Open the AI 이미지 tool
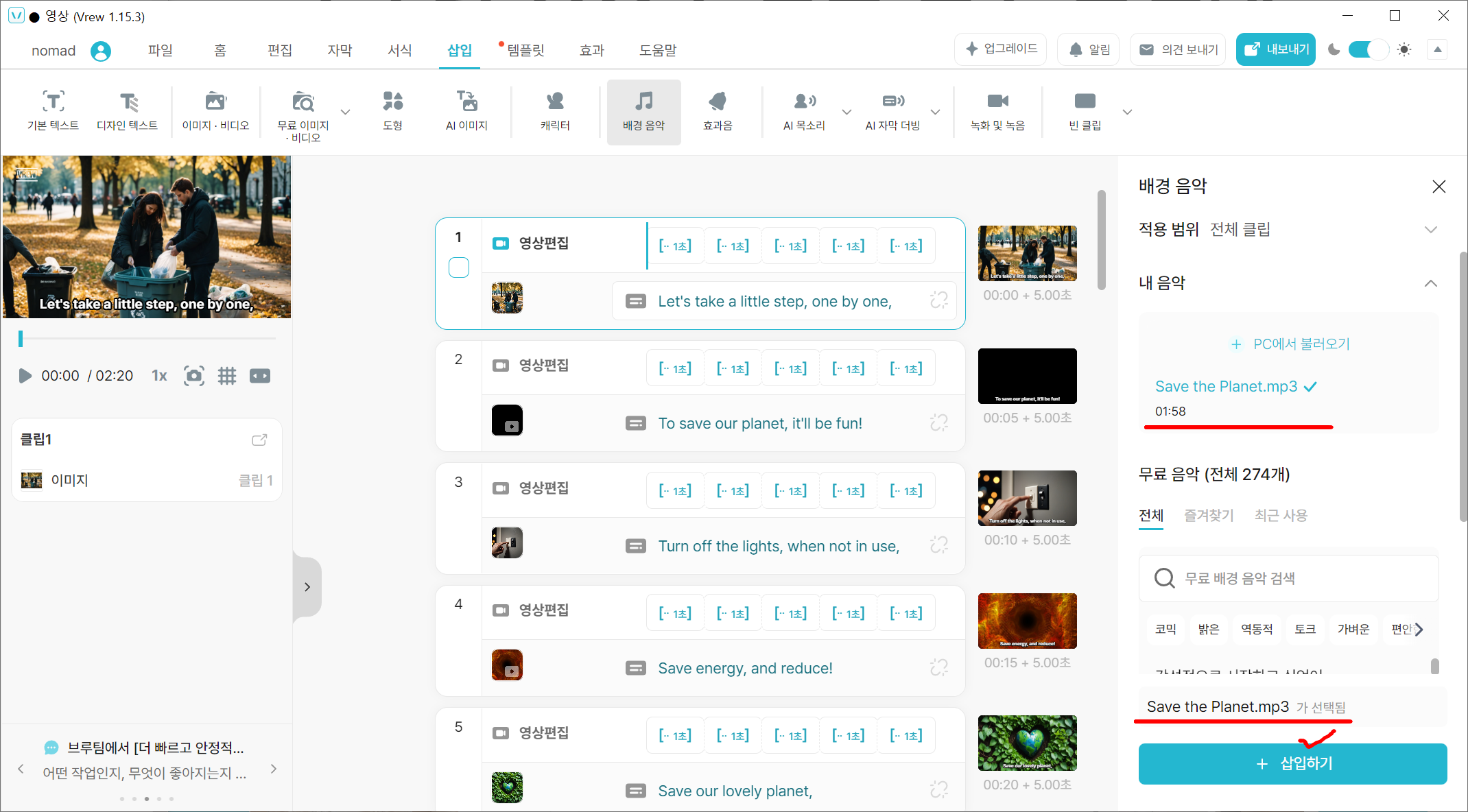The width and height of the screenshot is (1468, 812). (466, 110)
